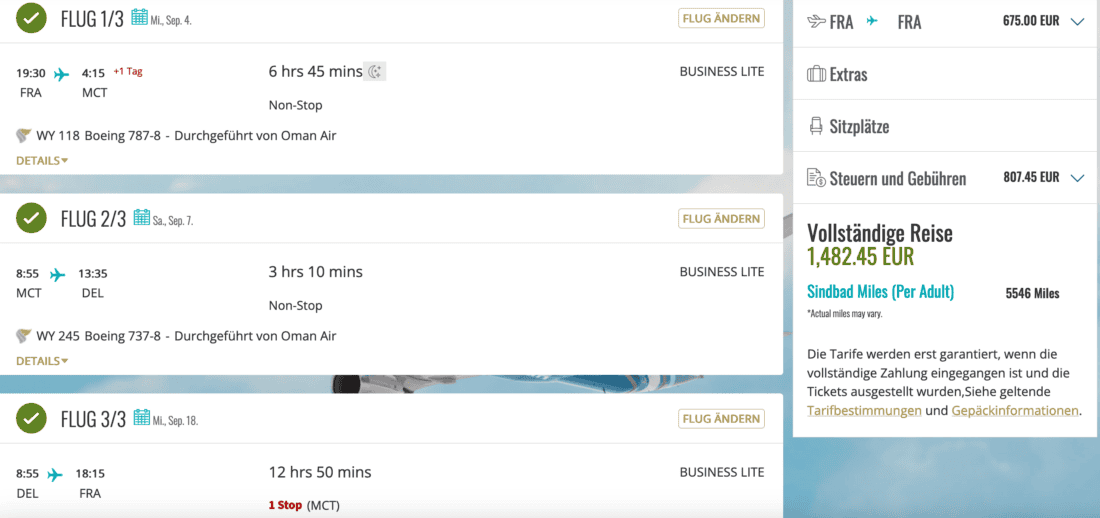1100x518 pixels.
Task: Expand DETAILS for flight WY 118
Action: pyautogui.click(x=42, y=160)
